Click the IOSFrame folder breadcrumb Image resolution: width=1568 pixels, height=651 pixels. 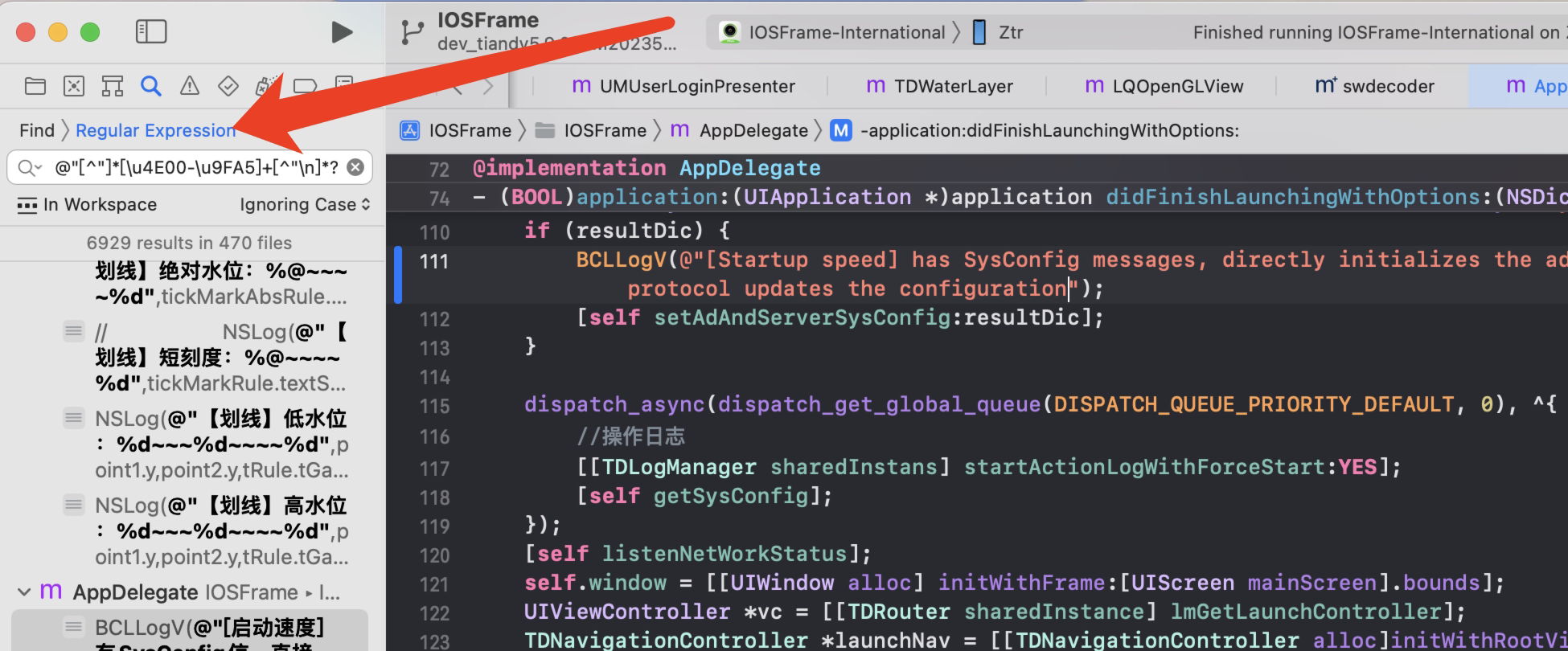click(591, 130)
